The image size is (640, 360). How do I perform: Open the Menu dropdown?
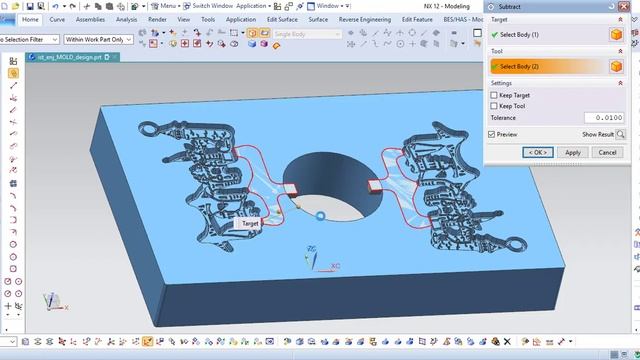point(165,6)
